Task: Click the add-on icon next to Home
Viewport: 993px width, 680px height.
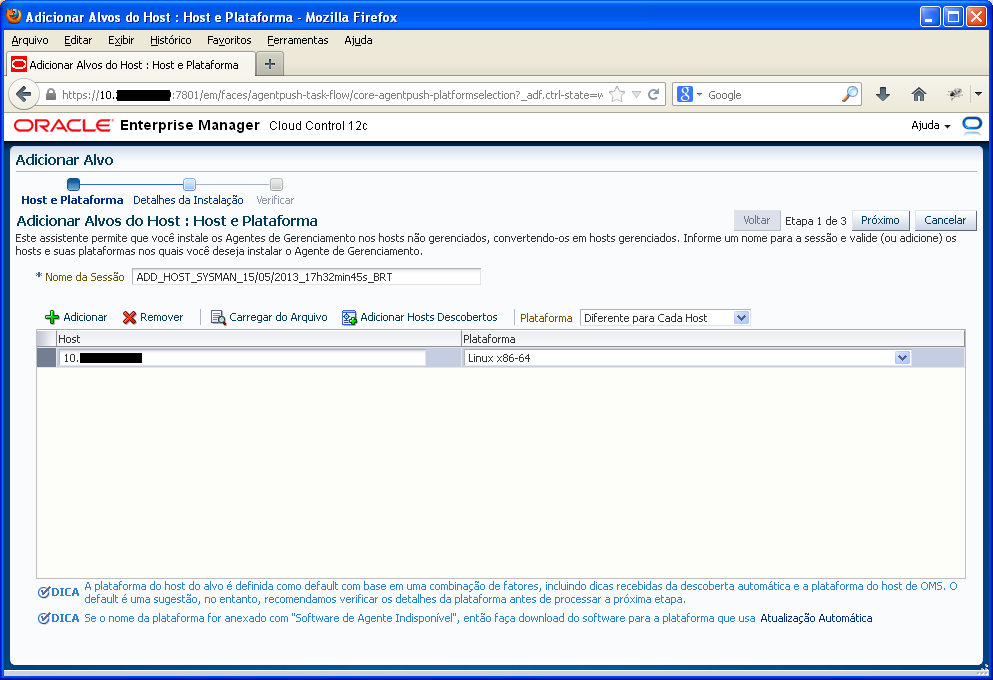Action: coord(955,94)
